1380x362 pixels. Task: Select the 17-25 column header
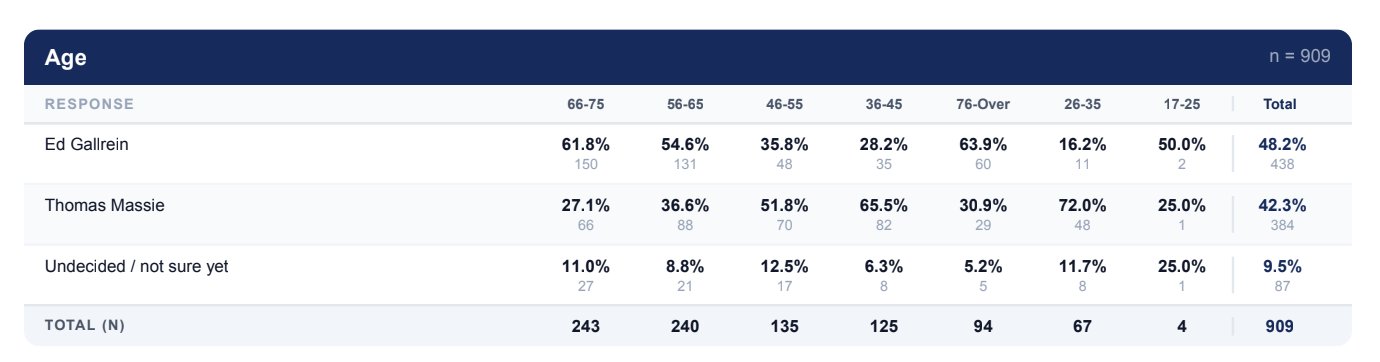point(1182,104)
